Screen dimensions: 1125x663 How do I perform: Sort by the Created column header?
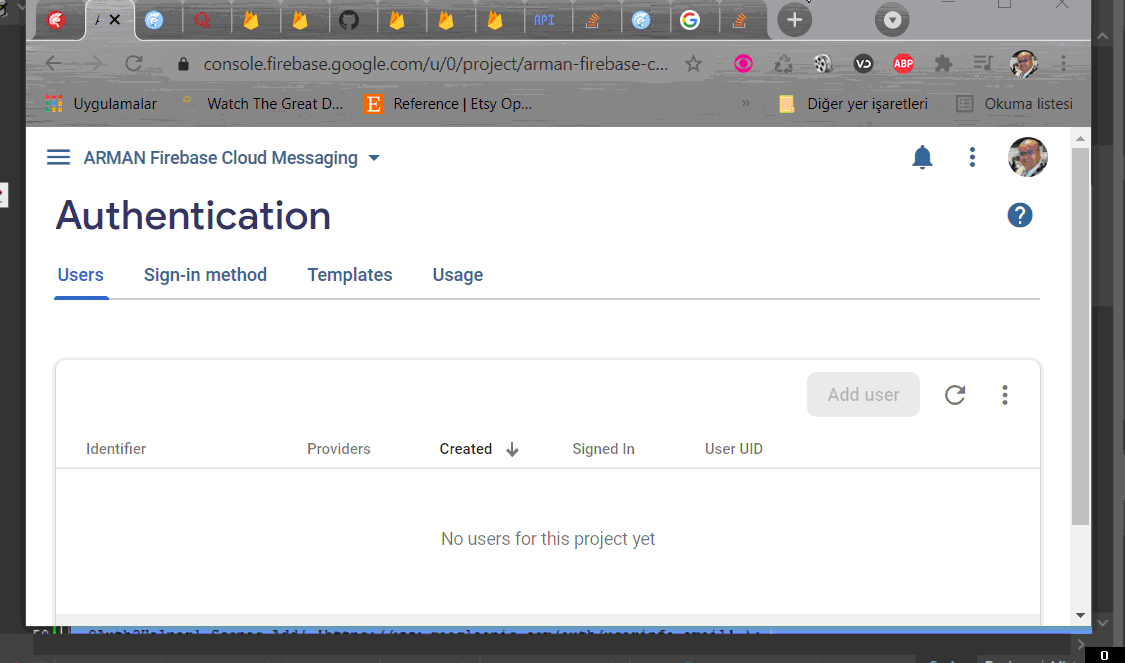[x=466, y=448]
